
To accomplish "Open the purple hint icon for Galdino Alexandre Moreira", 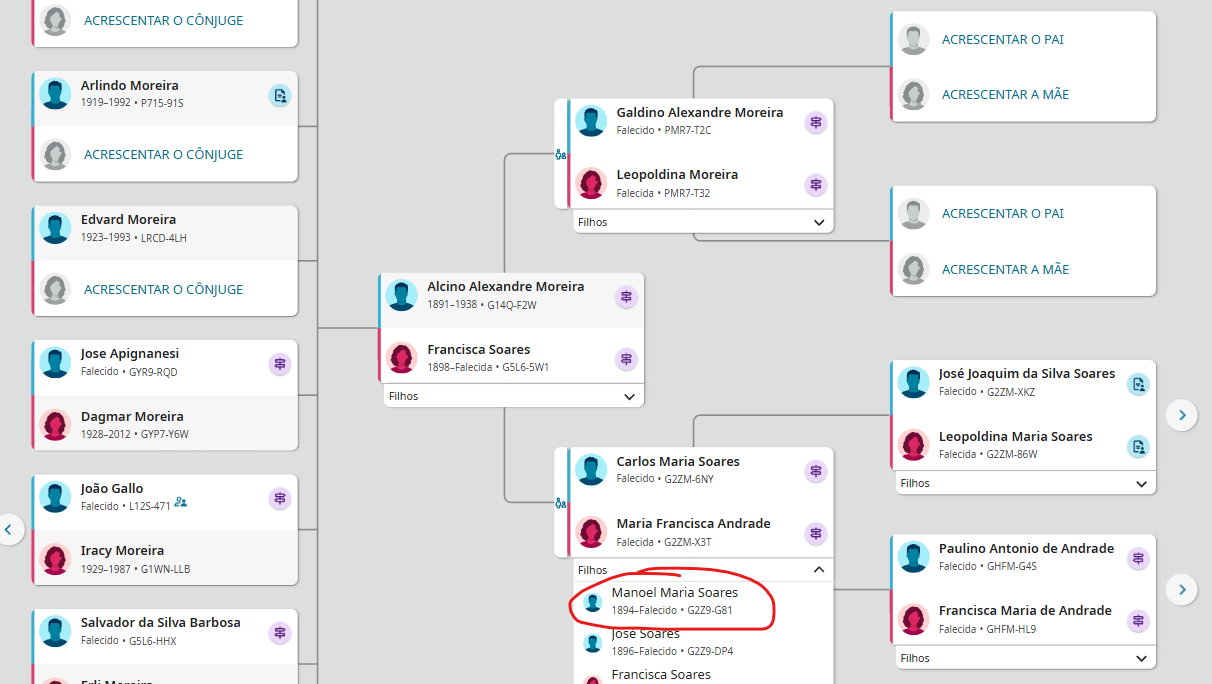I will tap(816, 123).
